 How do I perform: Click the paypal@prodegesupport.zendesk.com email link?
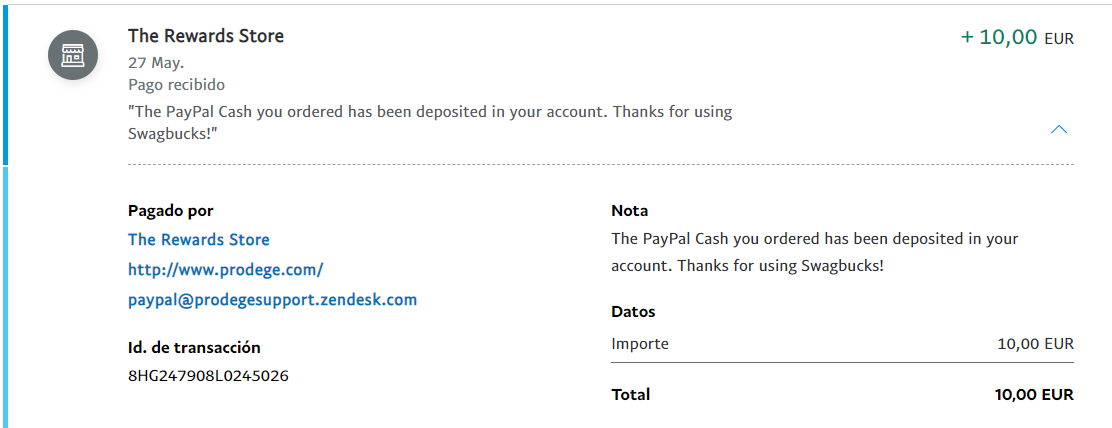coord(272,300)
